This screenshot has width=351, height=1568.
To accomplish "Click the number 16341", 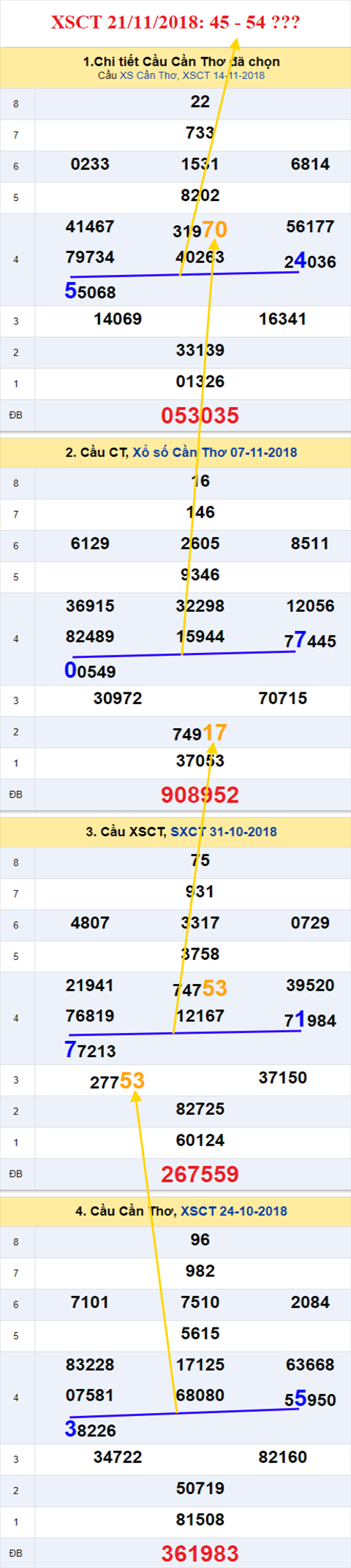I will coord(283,319).
